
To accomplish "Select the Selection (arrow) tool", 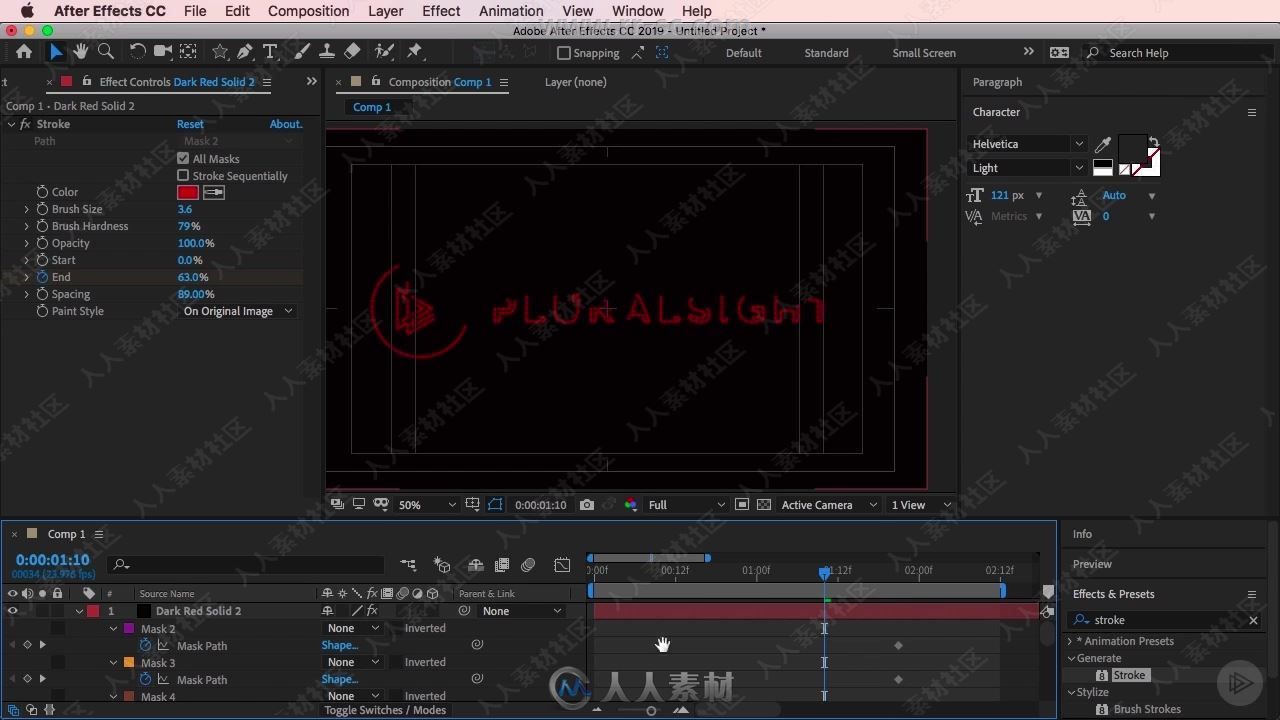I will tap(56, 52).
